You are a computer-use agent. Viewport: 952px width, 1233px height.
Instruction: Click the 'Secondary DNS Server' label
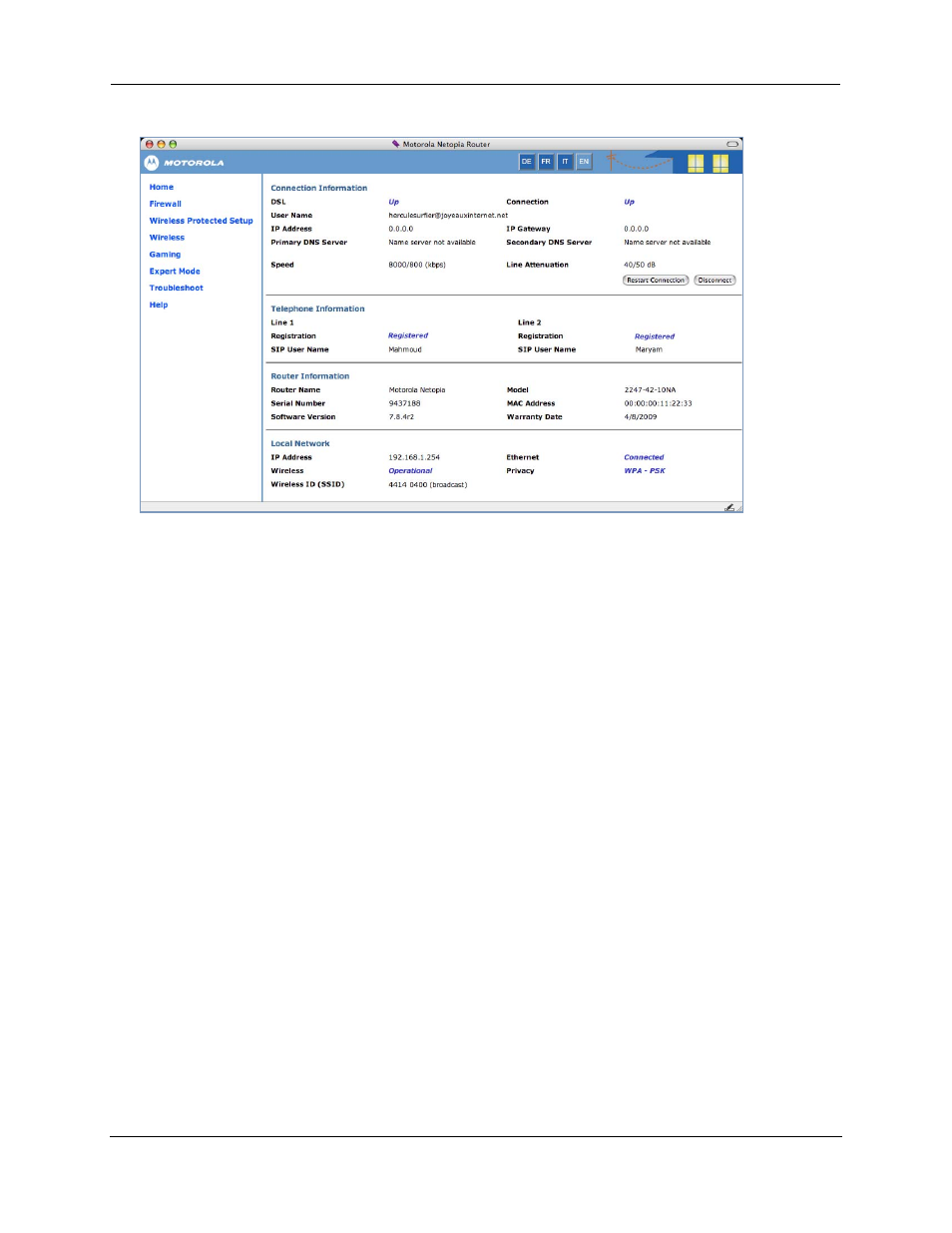click(549, 242)
